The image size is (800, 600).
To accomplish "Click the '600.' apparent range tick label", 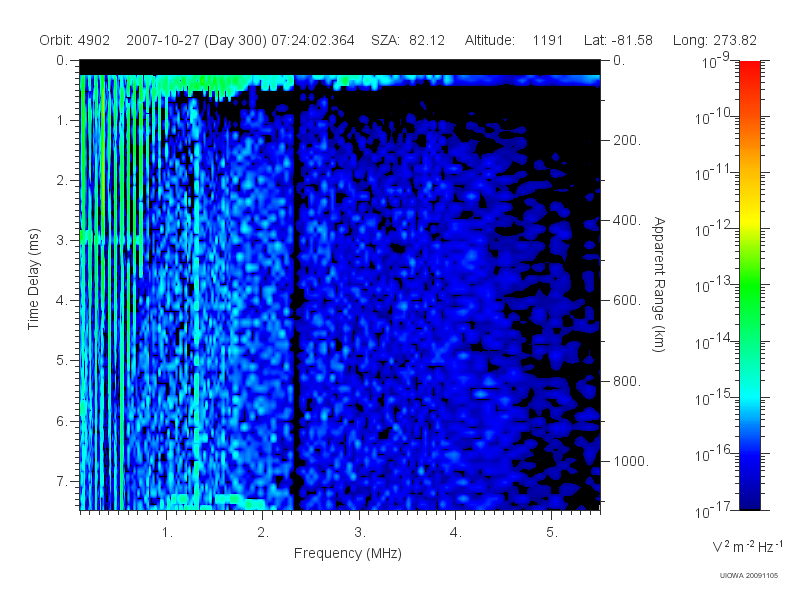I will [627, 301].
